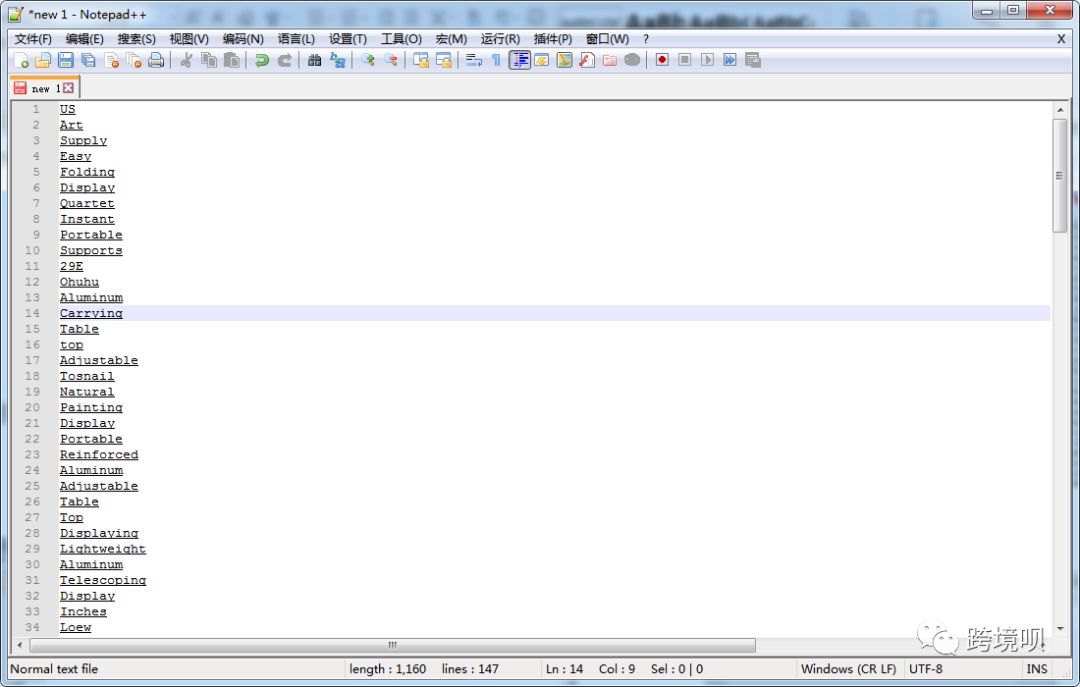Open the 设置(T) menu

[x=348, y=39]
